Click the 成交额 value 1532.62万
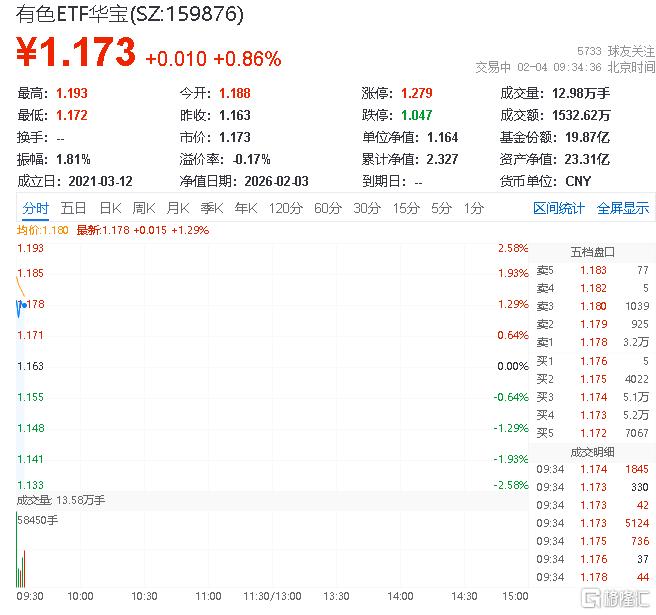 point(581,115)
